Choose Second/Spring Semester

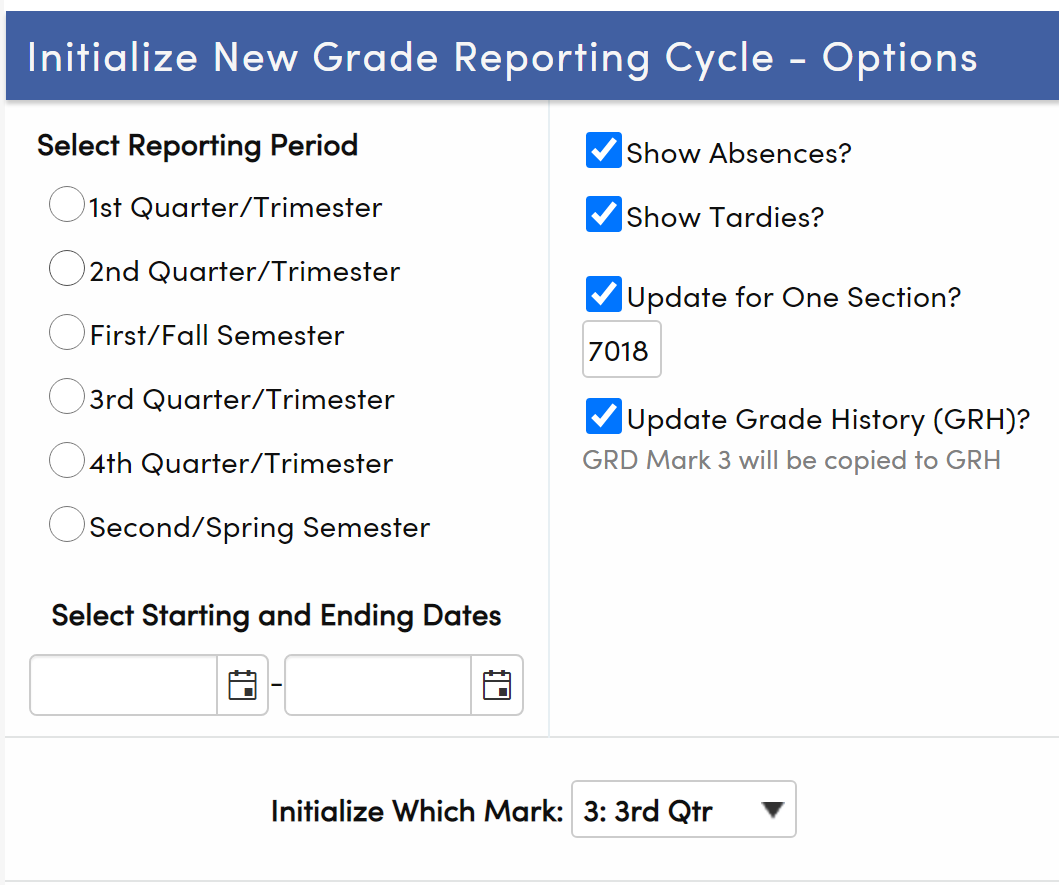pyautogui.click(x=66, y=524)
